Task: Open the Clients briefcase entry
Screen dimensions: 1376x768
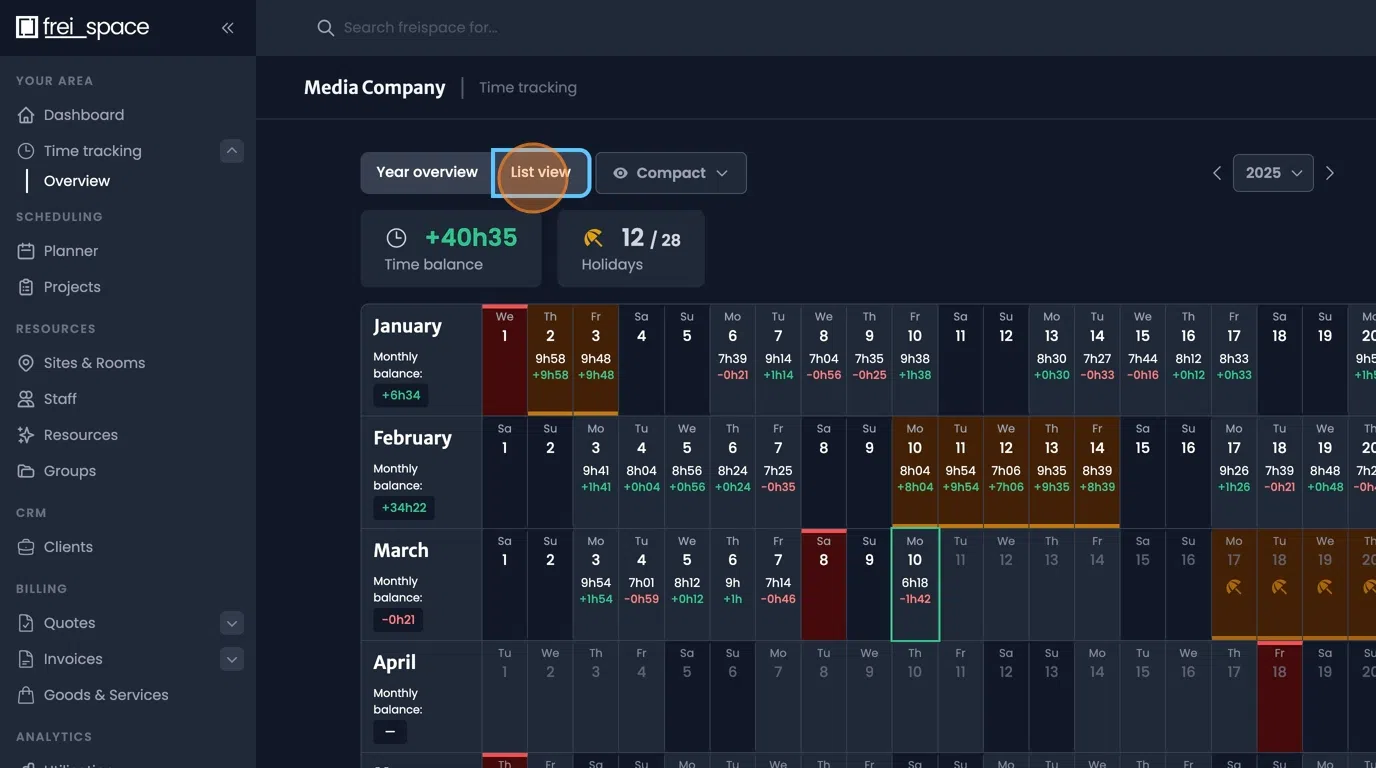Action: (68, 547)
